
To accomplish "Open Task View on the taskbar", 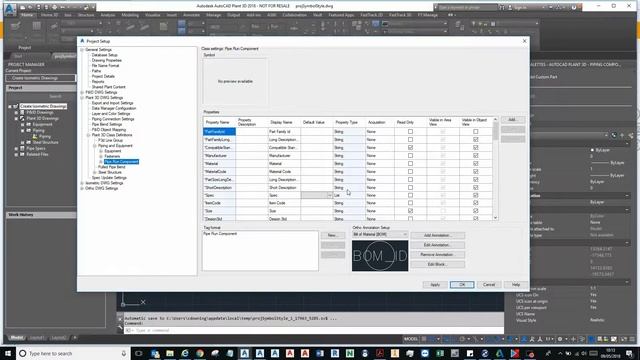I will tap(139, 353).
